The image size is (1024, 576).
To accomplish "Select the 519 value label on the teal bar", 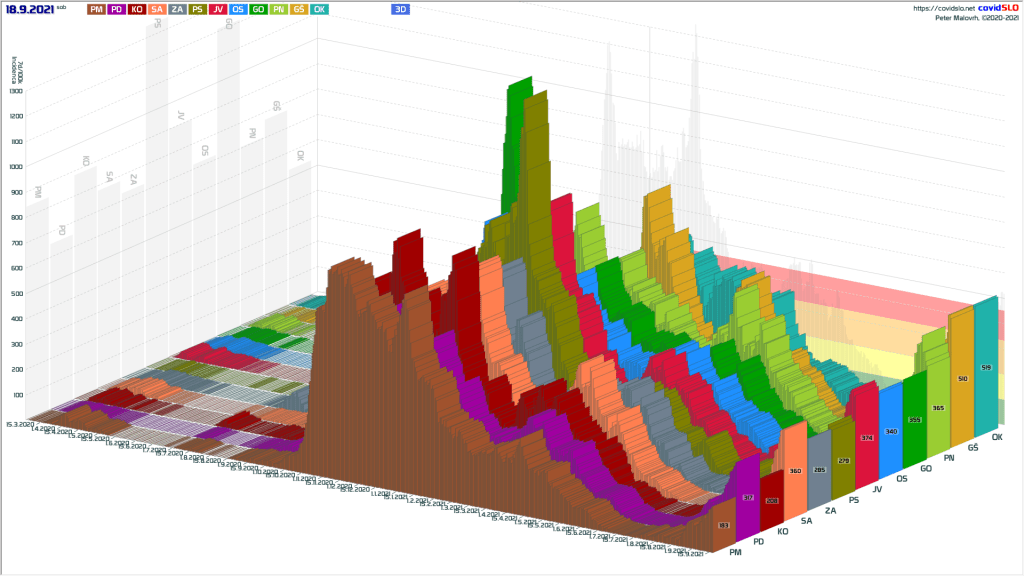I will click(986, 368).
